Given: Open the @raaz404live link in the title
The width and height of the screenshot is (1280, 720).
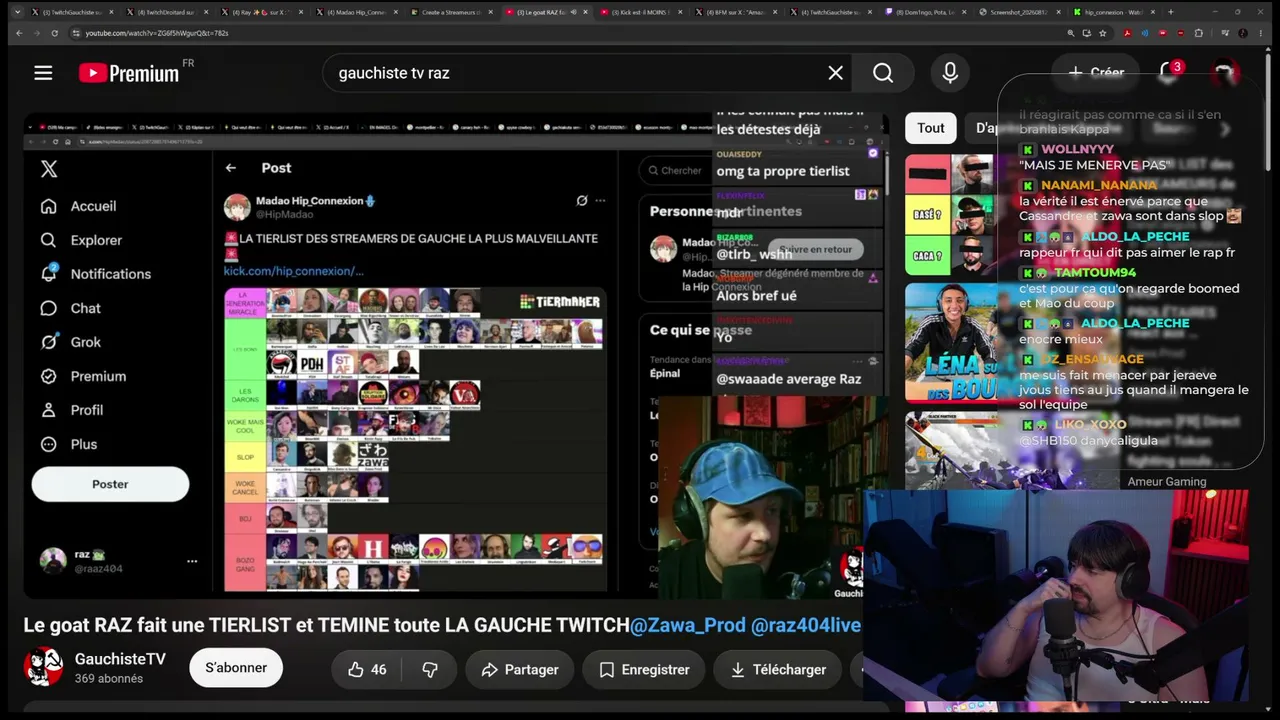Looking at the screenshot, I should point(806,626).
